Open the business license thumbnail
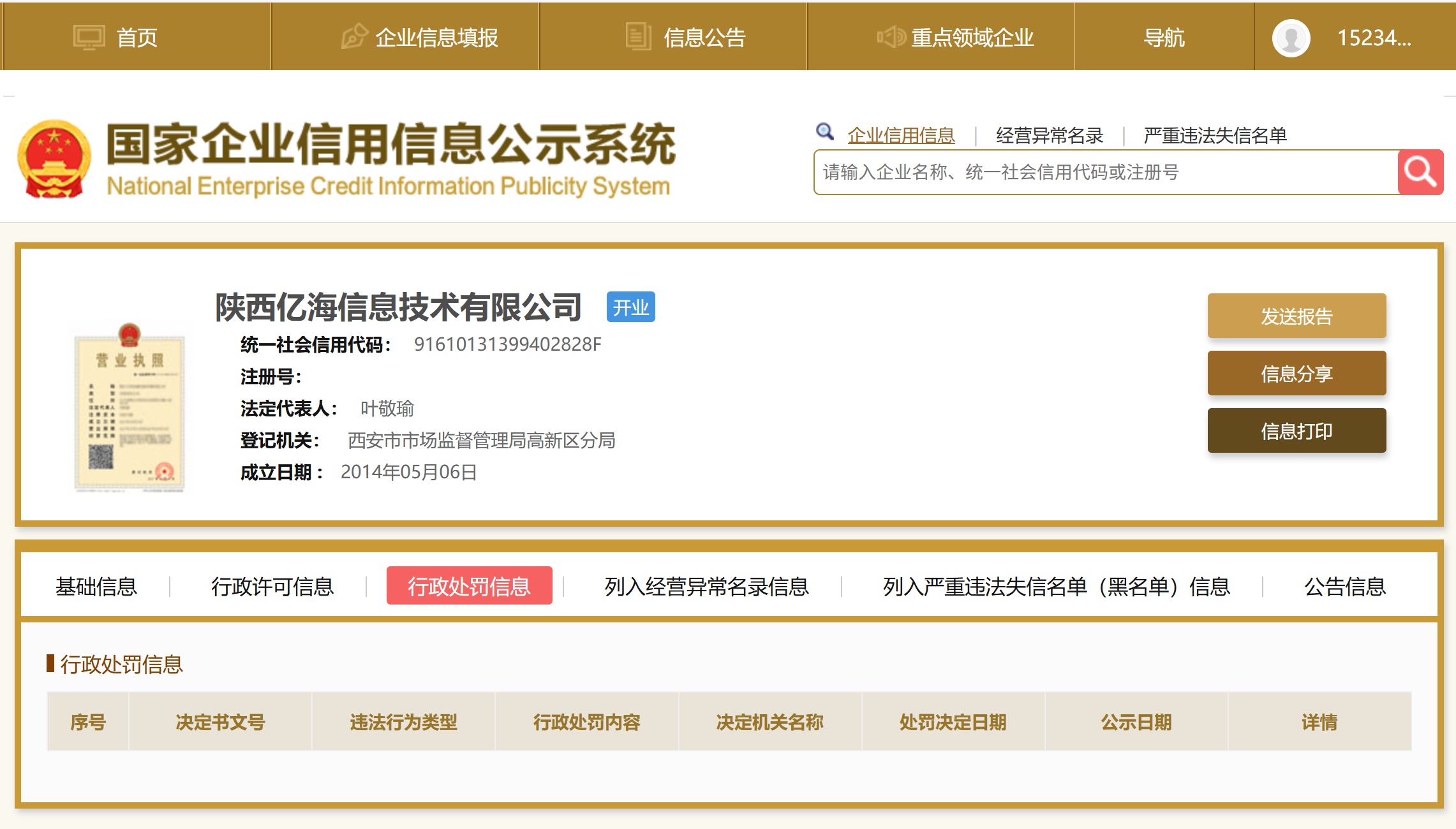The height and width of the screenshot is (829, 1456). click(130, 408)
